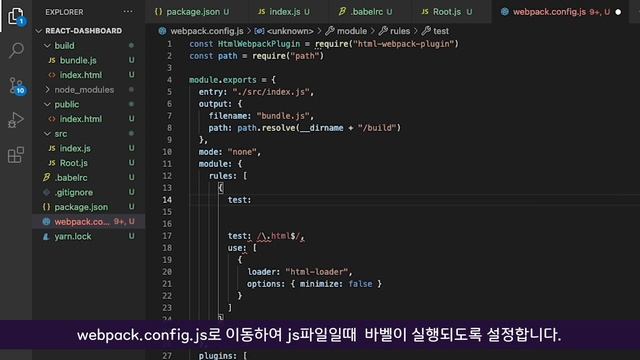Click webpack.config.js breadcrumb segment
This screenshot has height=360, width=640.
207,31
